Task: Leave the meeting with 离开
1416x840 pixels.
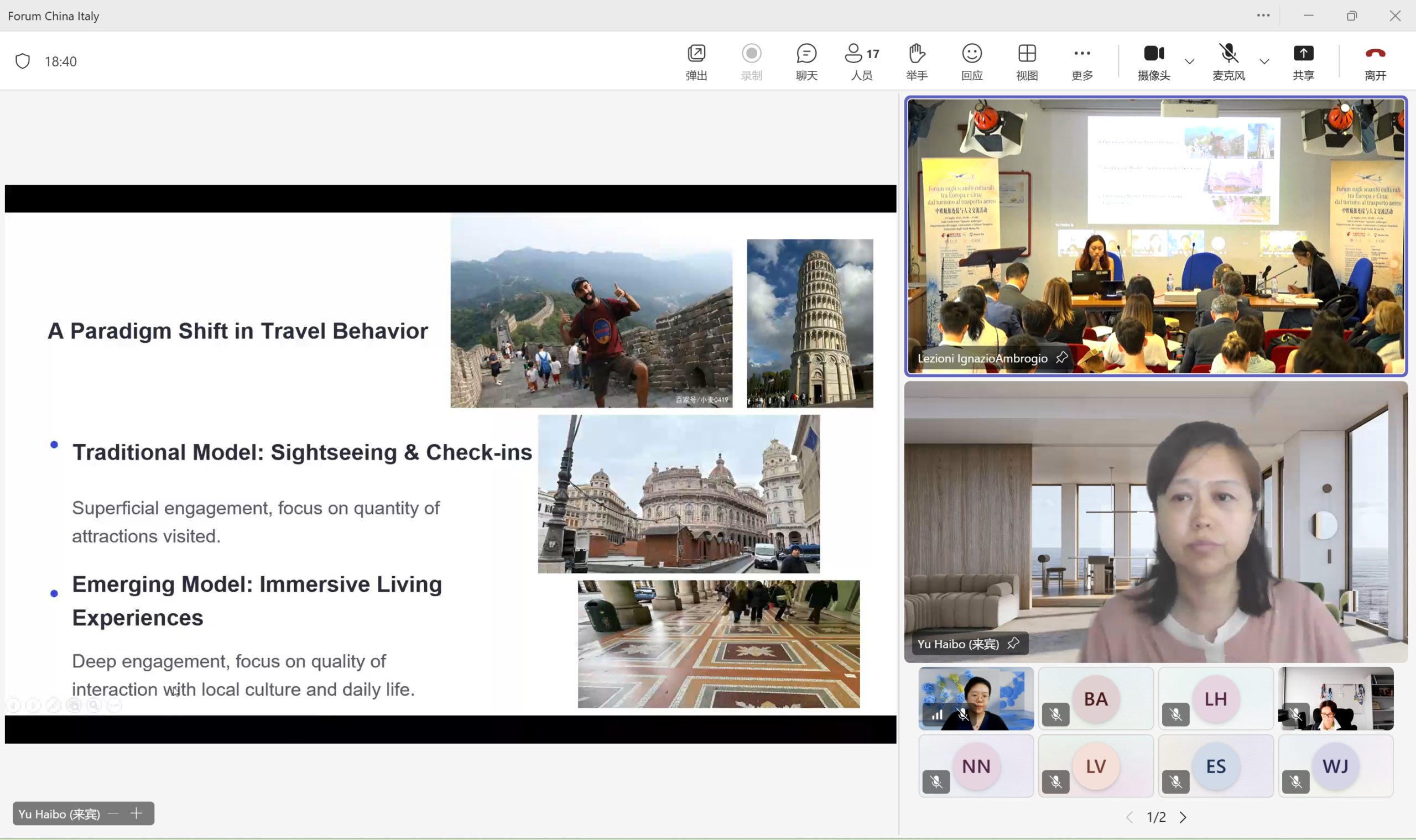Action: coord(1375,62)
